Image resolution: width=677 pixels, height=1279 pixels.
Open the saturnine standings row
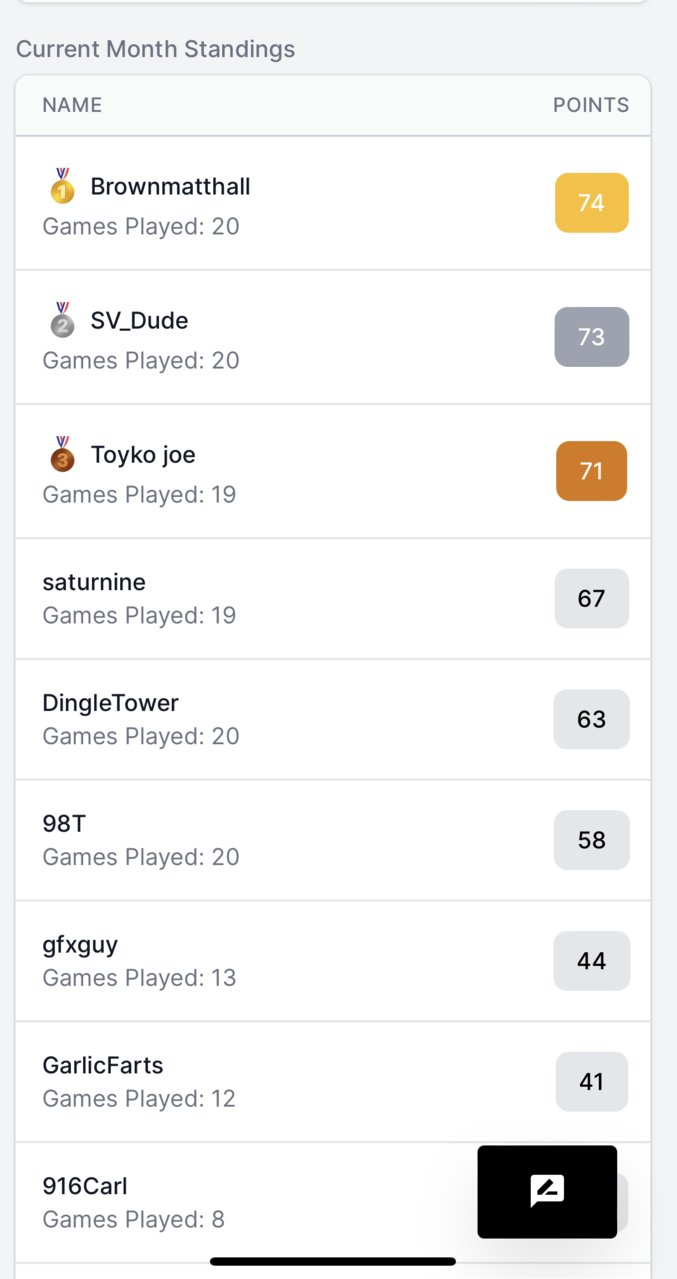[x=333, y=598]
